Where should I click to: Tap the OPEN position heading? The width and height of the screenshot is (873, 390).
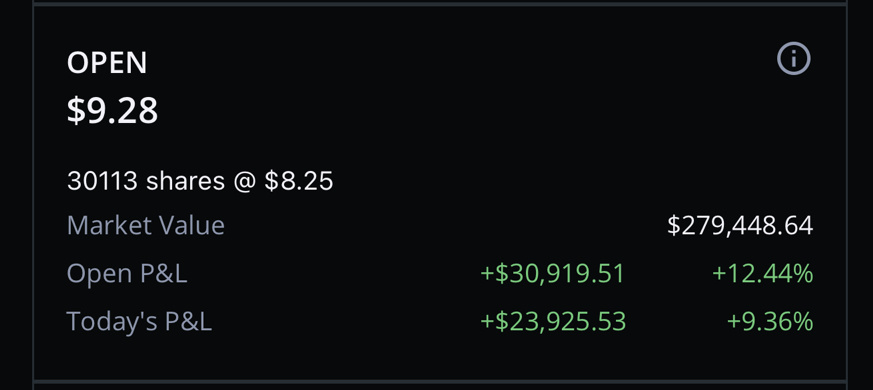(107, 63)
